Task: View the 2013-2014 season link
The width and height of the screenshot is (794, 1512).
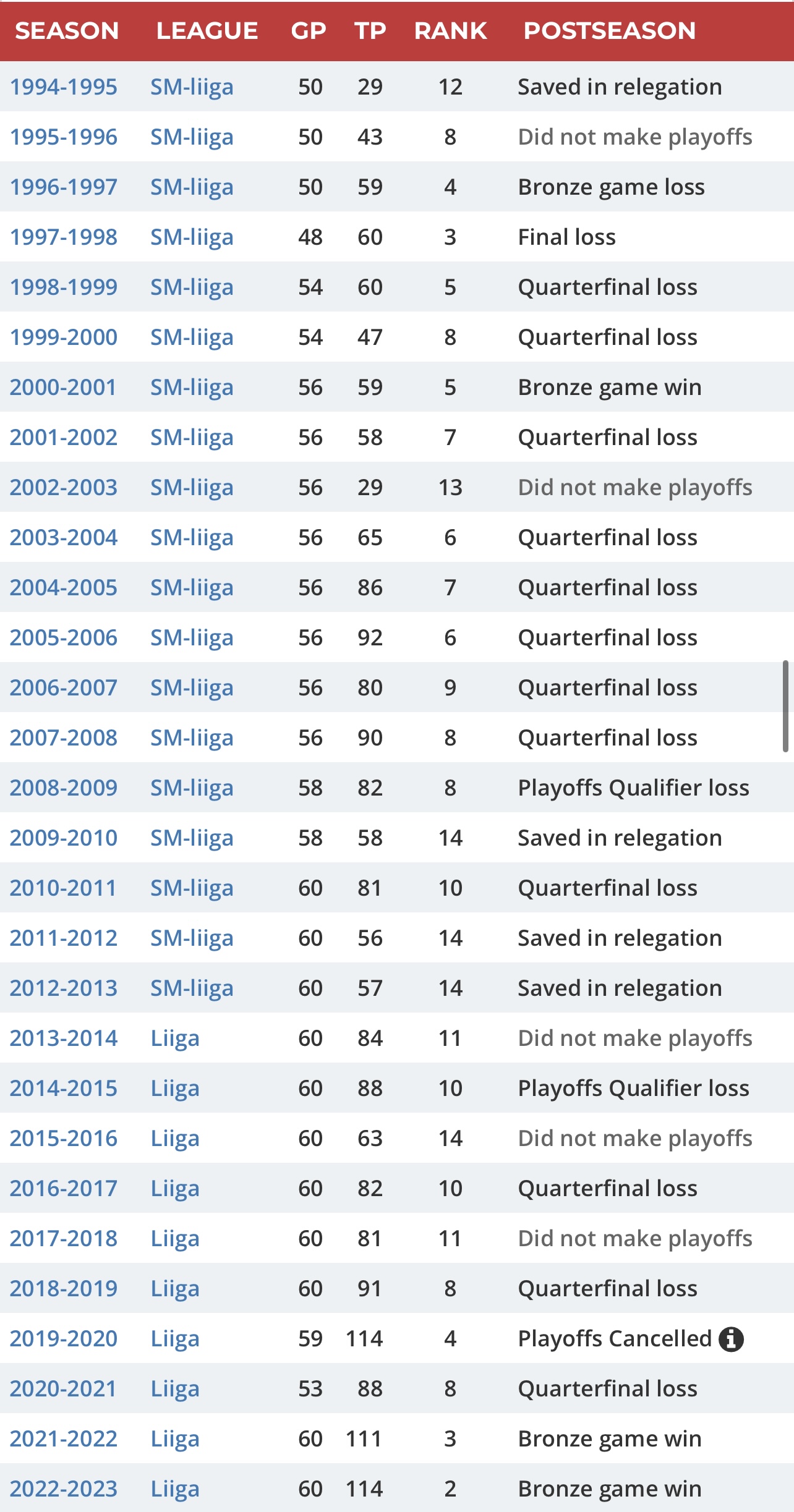Action: click(63, 1038)
